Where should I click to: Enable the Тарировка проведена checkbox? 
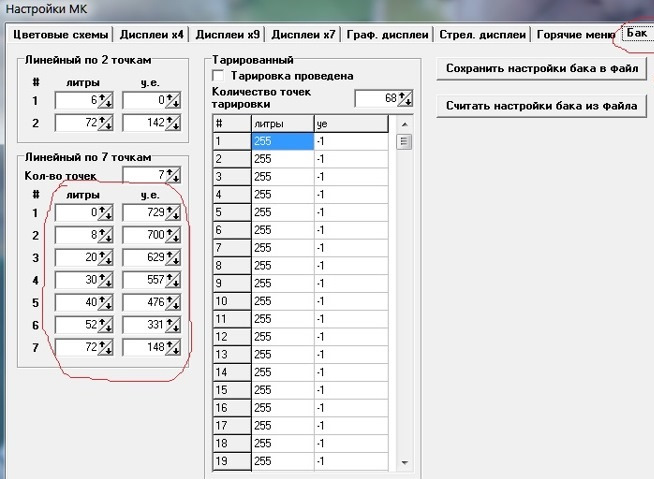[x=219, y=76]
